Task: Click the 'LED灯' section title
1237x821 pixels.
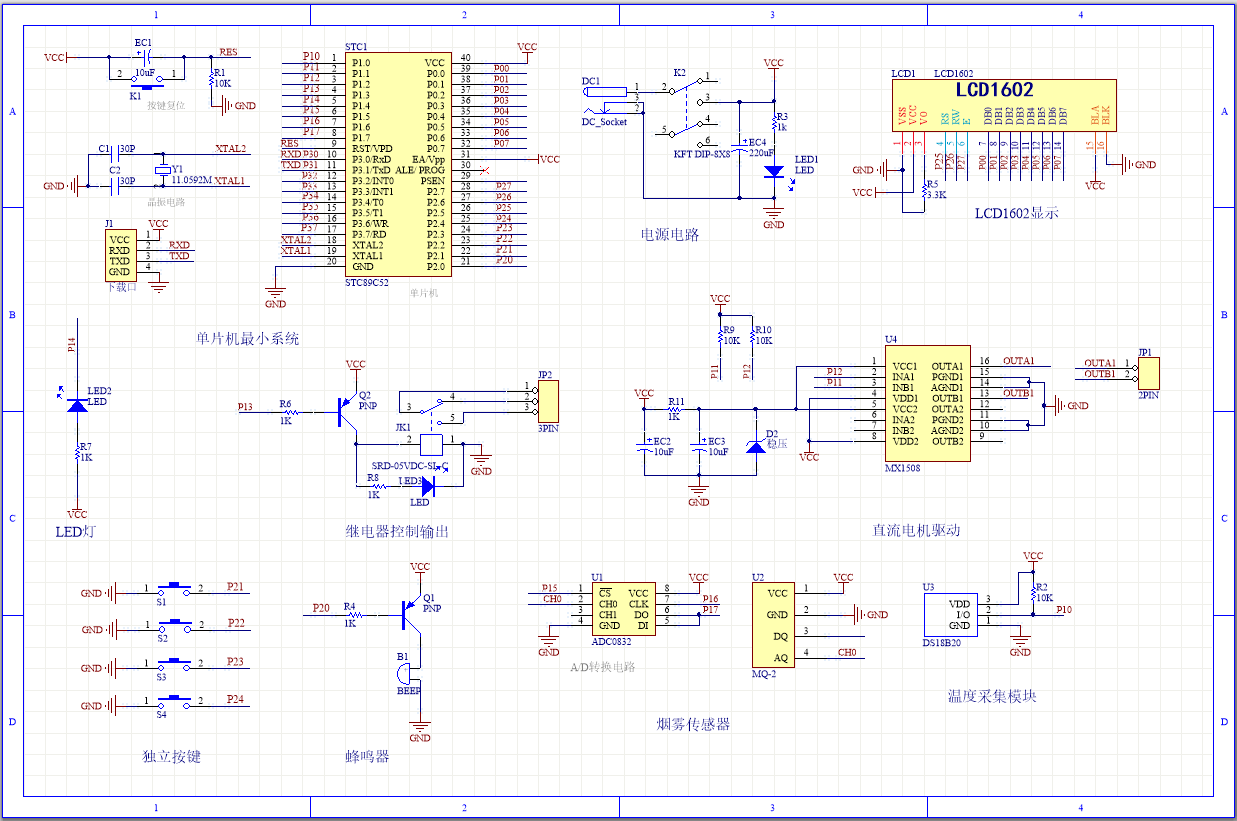Action: tap(76, 531)
